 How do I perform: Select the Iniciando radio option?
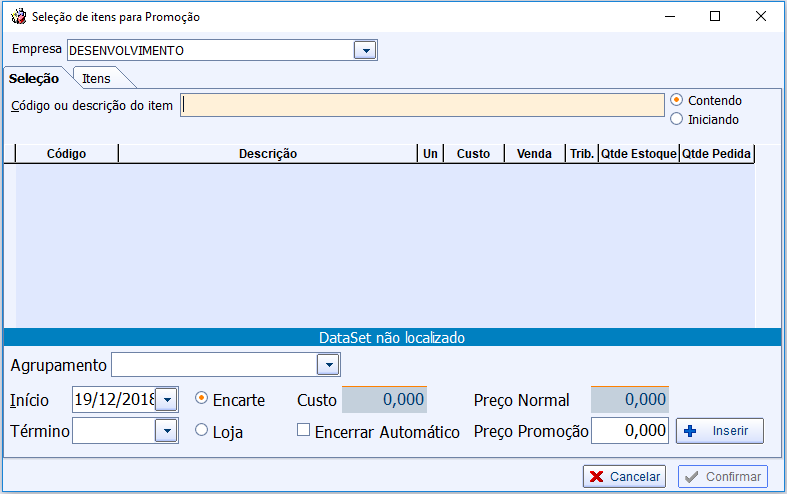[x=677, y=119]
